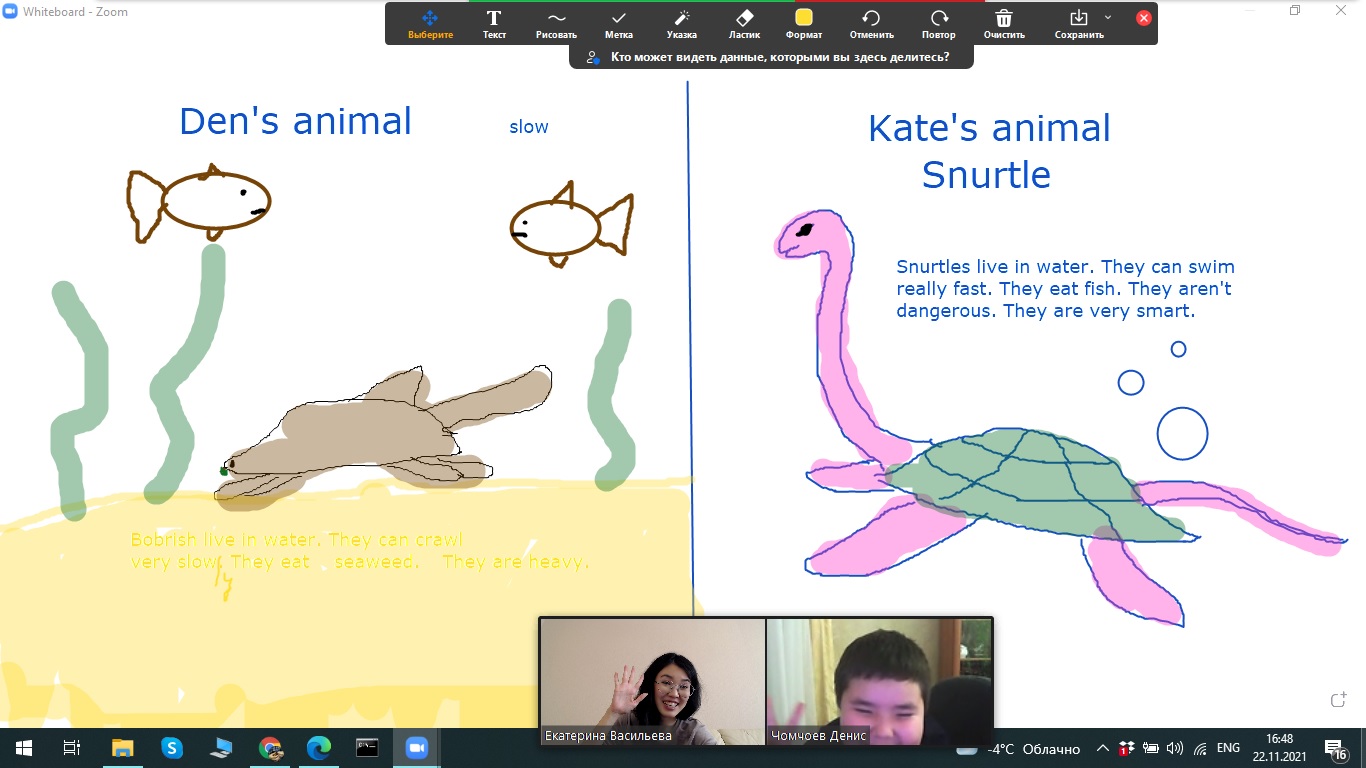The width and height of the screenshot is (1366, 768).
Task: Enable the Указка spotlight tool
Action: 682,24
